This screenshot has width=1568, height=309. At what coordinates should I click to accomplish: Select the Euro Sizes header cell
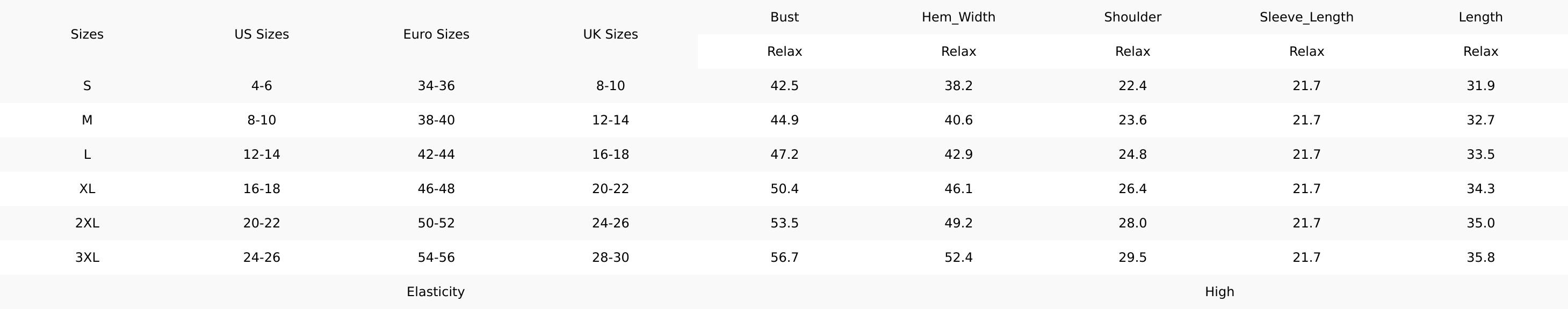click(436, 34)
